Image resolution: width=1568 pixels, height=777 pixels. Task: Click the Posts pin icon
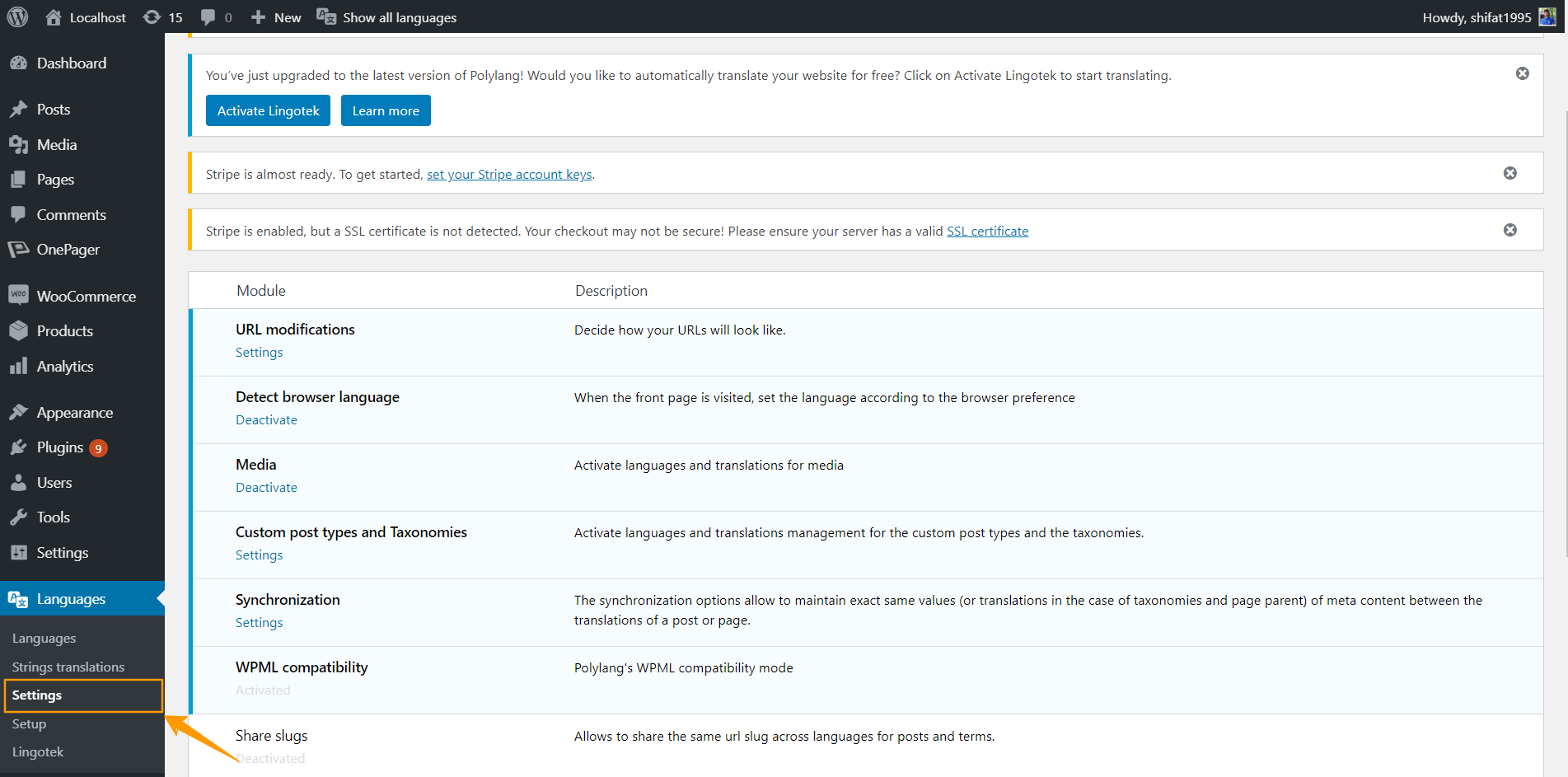pos(18,110)
